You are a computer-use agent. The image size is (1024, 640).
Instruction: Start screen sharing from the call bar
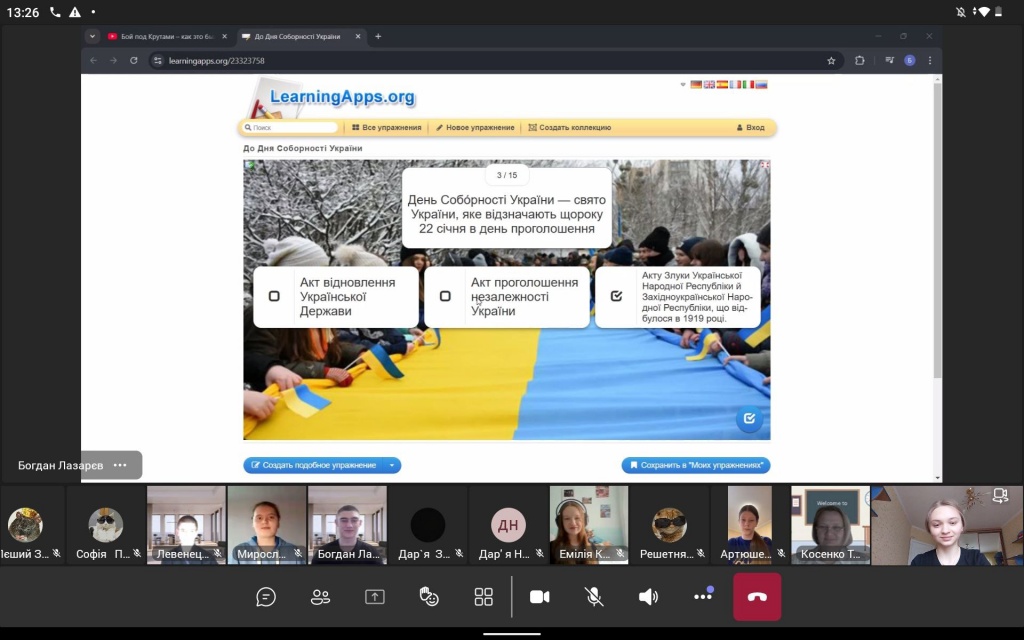tap(374, 597)
